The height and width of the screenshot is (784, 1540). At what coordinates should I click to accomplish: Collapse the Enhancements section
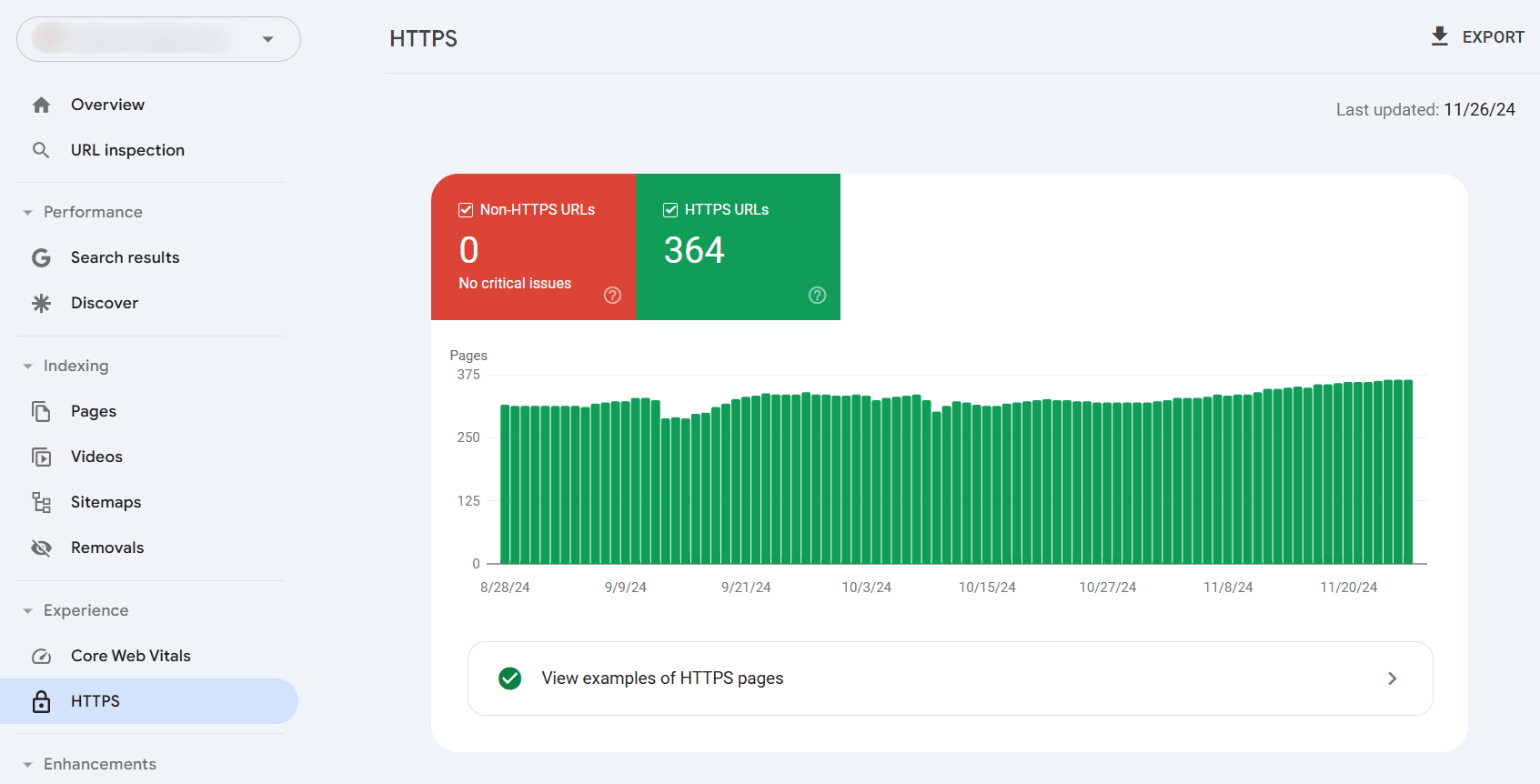click(27, 764)
